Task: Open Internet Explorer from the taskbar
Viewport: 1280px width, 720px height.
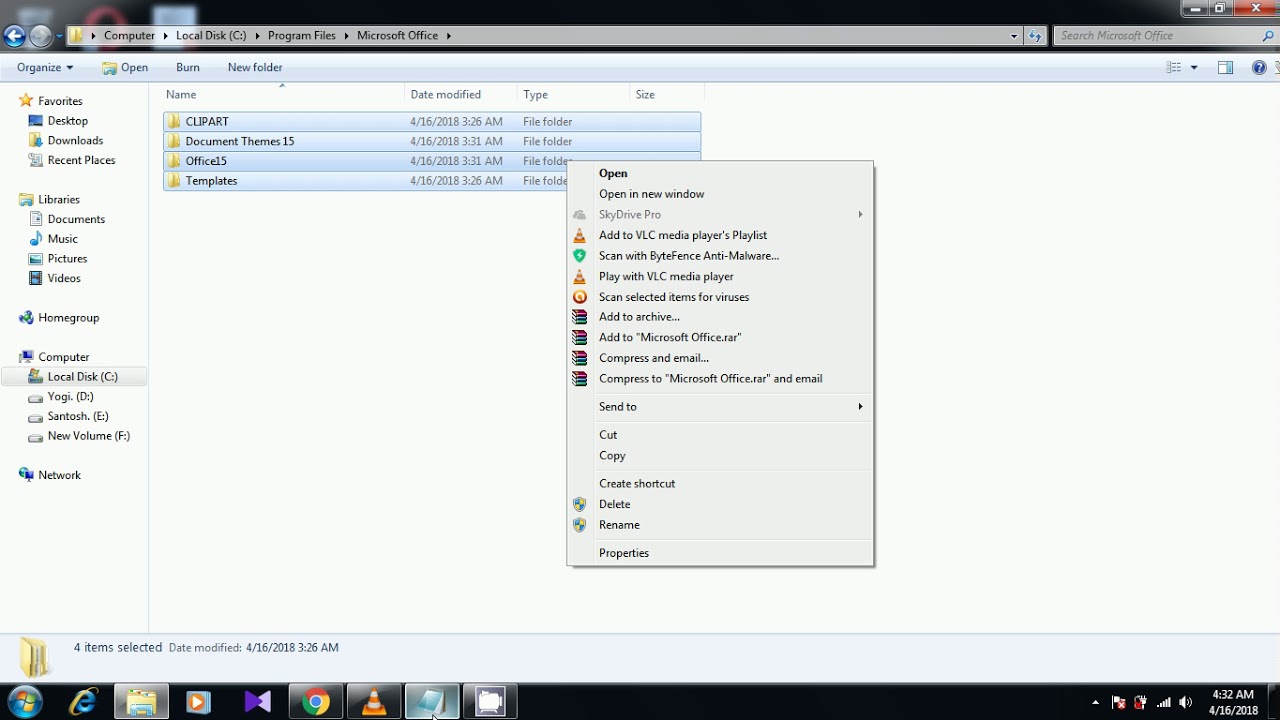Action: (83, 702)
